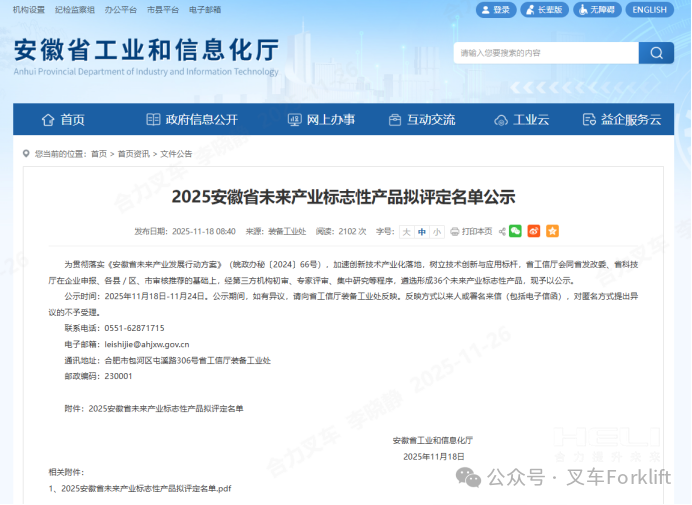Viewport: 692px width, 505px height.
Task: Click the orange star favorites icon
Action: tap(552, 231)
